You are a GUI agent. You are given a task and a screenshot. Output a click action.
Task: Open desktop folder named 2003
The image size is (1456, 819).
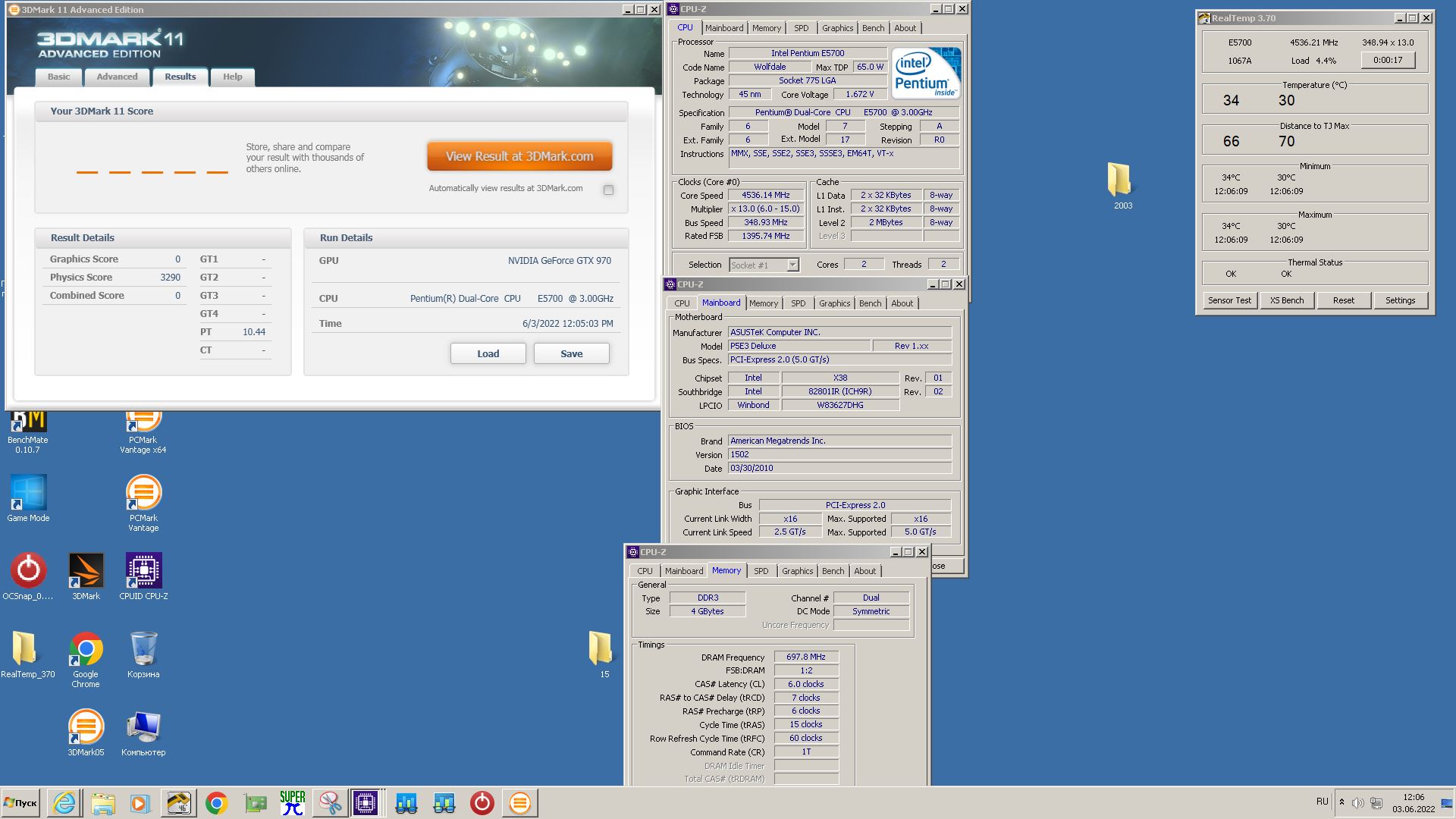pos(1121,186)
